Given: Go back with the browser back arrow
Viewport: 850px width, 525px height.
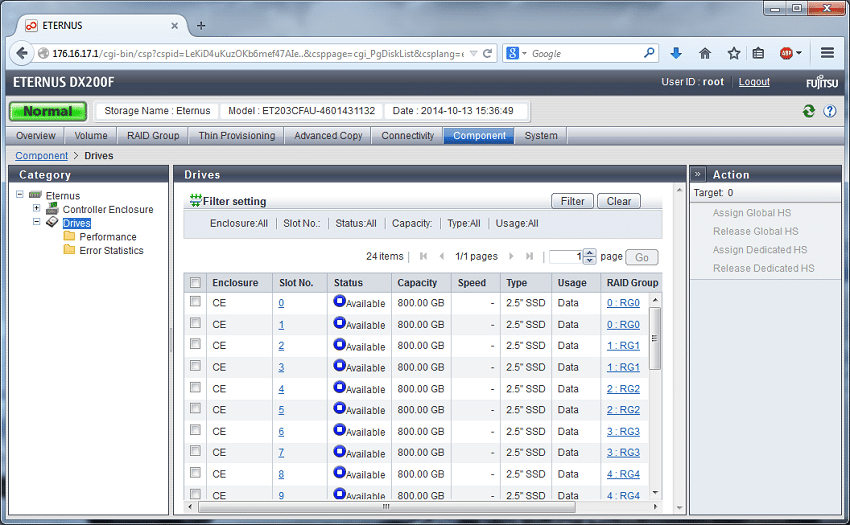Looking at the screenshot, I should 22,53.
